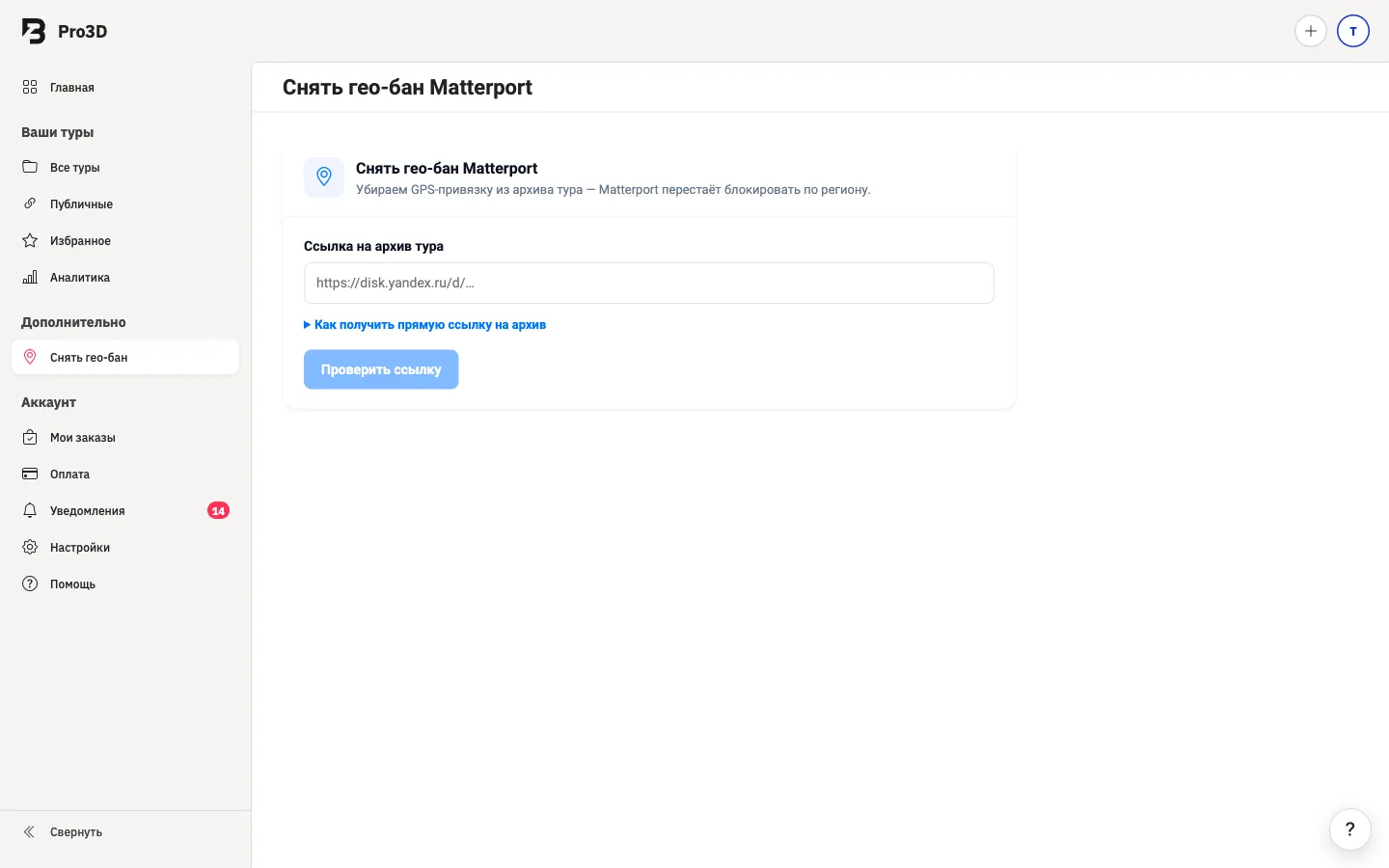This screenshot has height=868, width=1389.
Task: Click the Ваши туры section header
Action: pos(58,132)
